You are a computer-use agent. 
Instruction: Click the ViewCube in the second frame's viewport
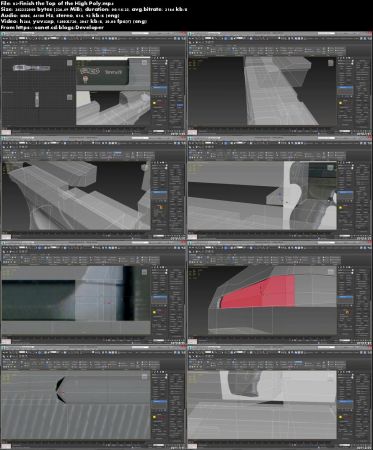pyautogui.click(x=330, y=63)
